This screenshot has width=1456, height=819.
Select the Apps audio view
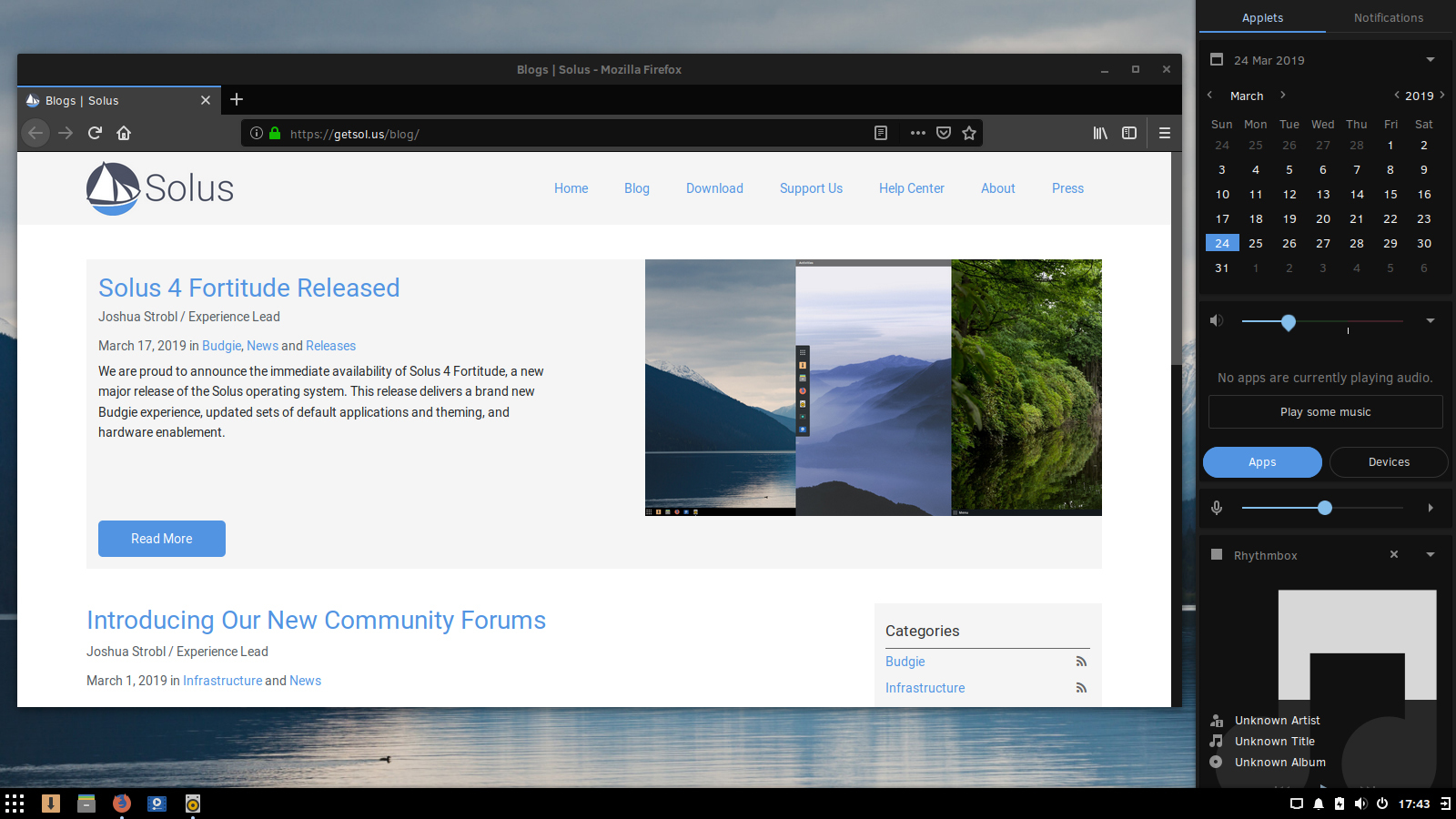(1262, 462)
